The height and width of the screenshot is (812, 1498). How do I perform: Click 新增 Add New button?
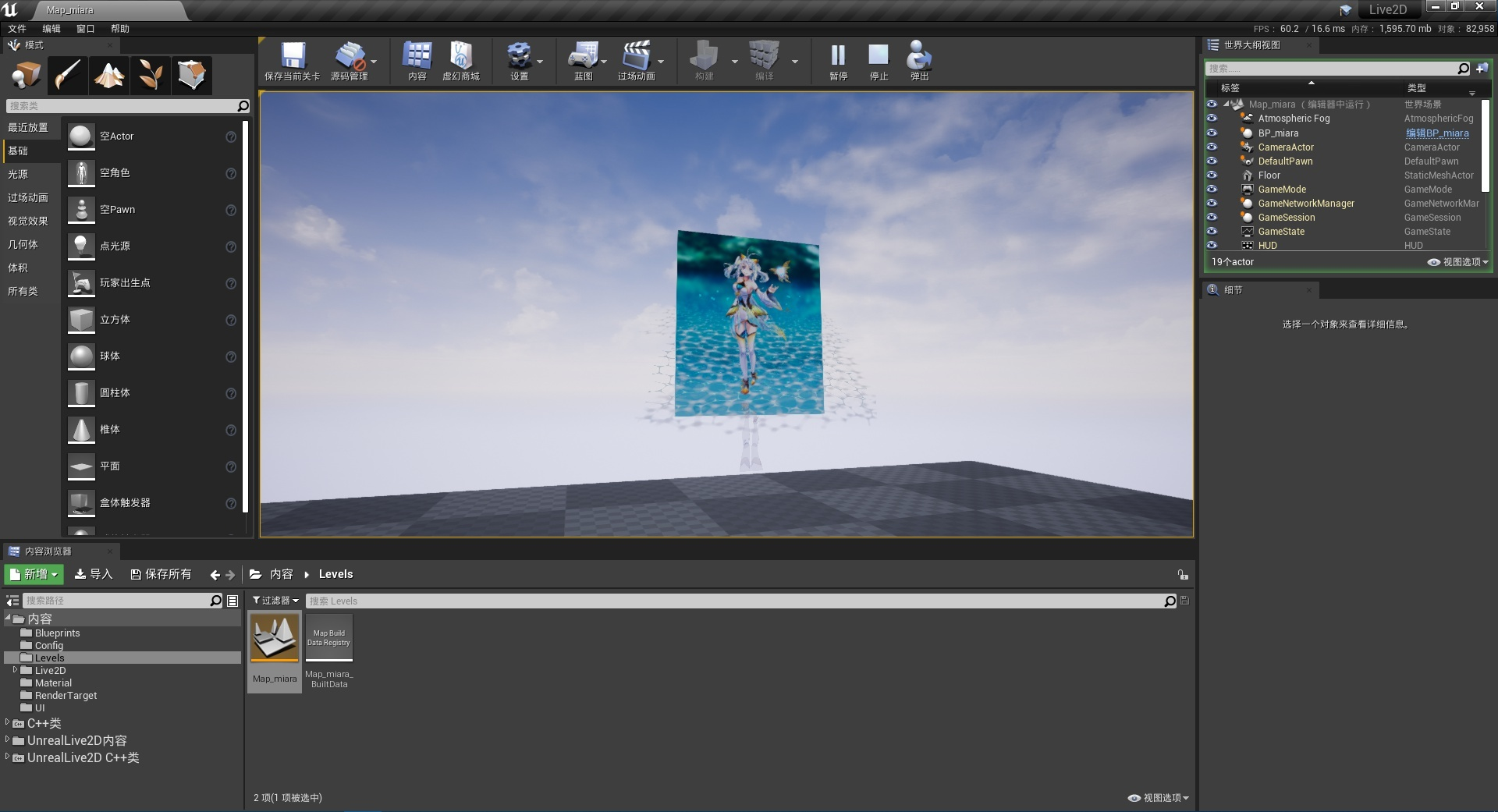(x=34, y=574)
